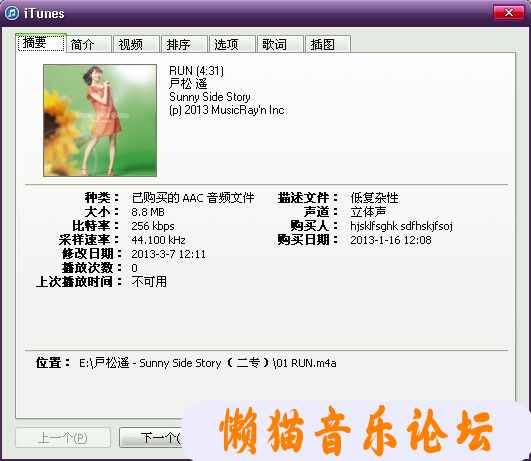Click the iTunes title bar text
Image resolution: width=531 pixels, height=461 pixels.
[44, 14]
